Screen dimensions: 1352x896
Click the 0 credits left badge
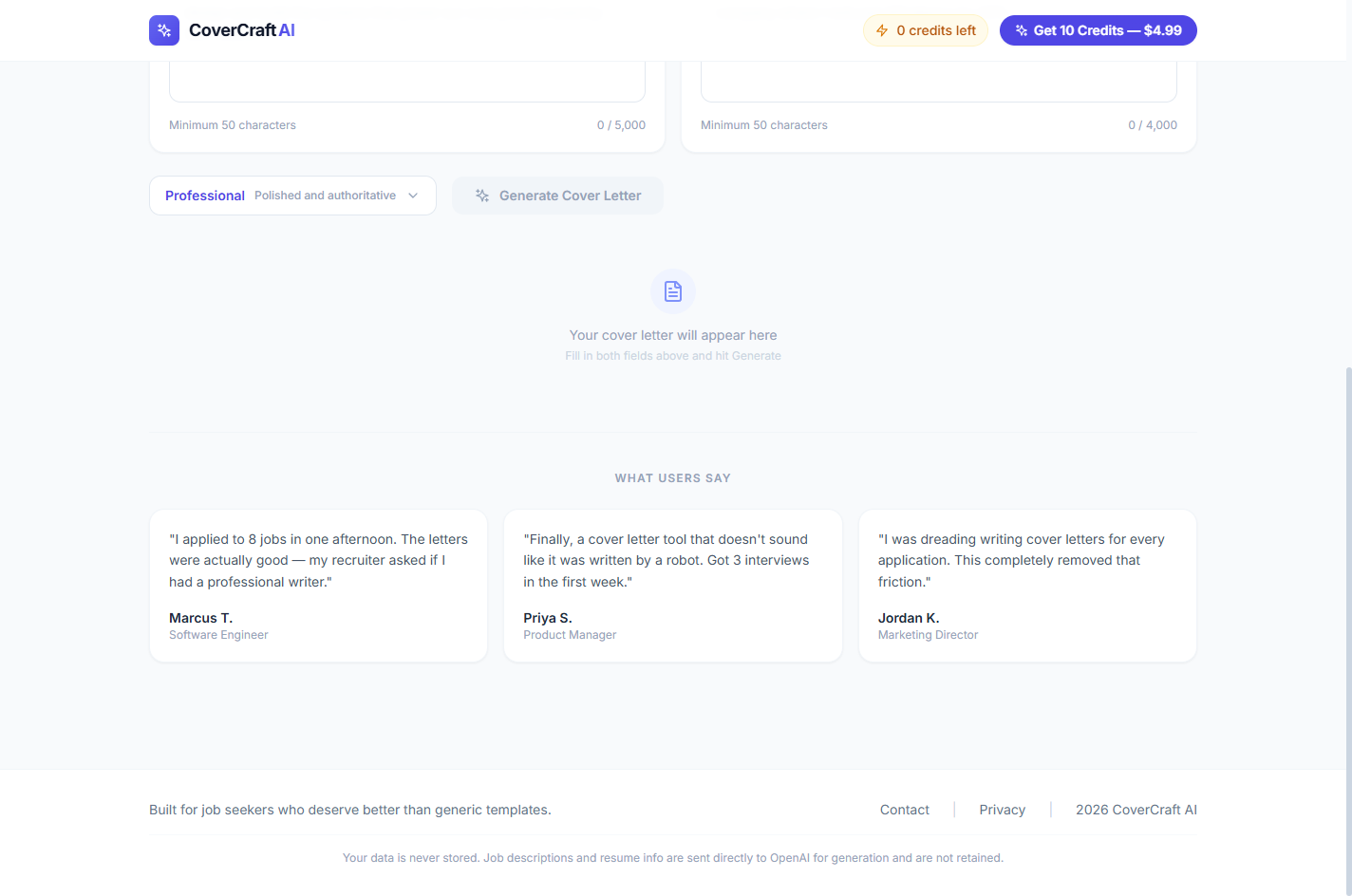(x=926, y=30)
